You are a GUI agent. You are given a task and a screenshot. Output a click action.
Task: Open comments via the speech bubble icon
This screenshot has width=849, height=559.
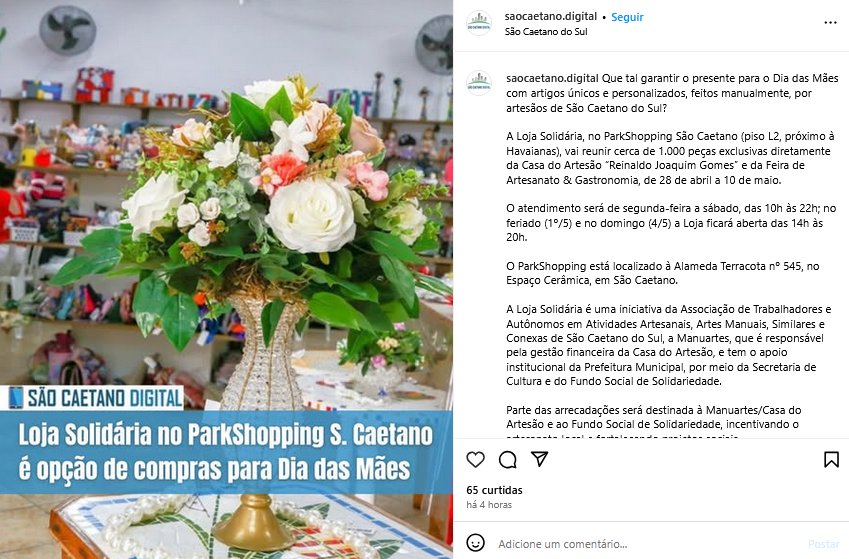click(x=507, y=459)
